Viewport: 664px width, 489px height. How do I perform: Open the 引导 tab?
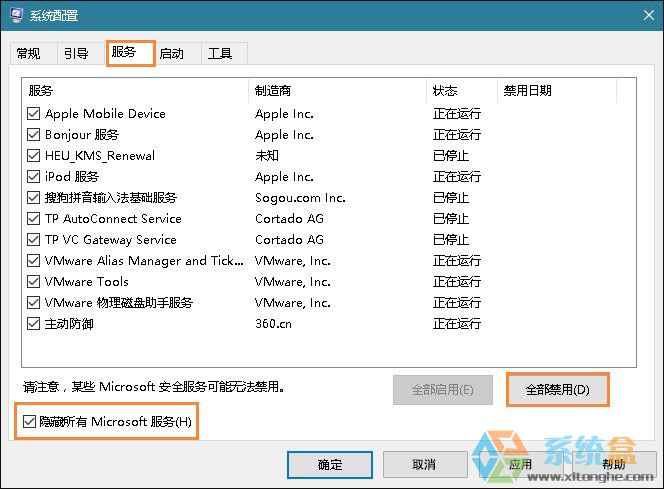(x=80, y=53)
